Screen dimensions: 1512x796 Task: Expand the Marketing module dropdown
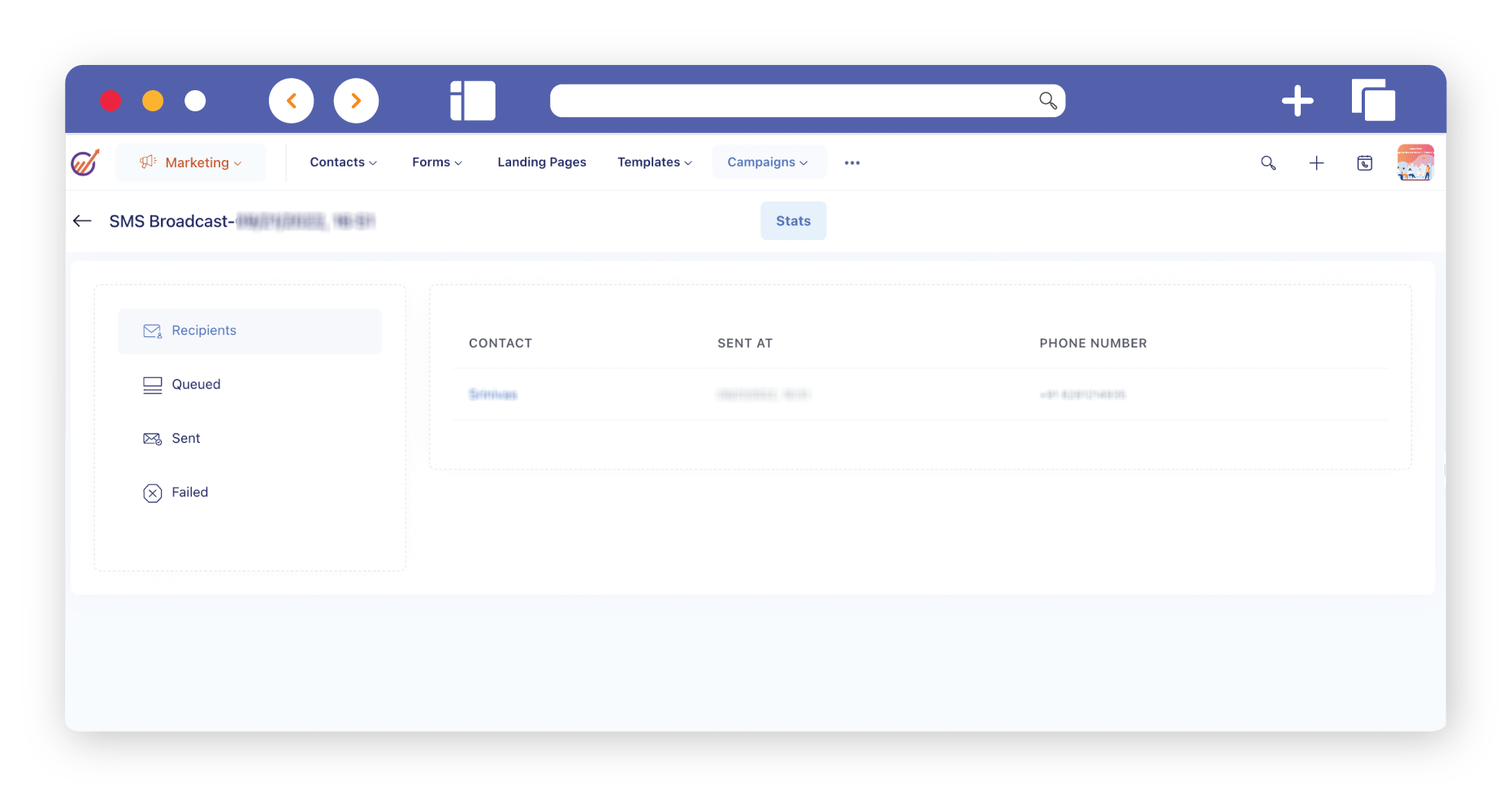[x=191, y=162]
